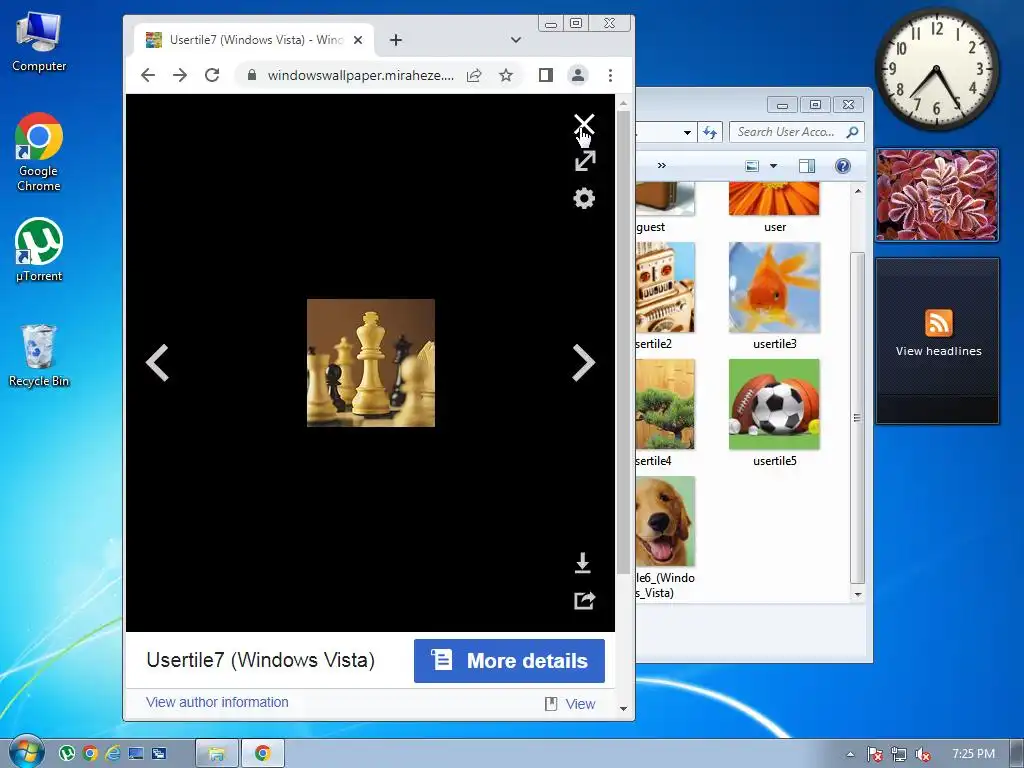This screenshot has height=768, width=1024.
Task: Open the Computer desktop icon
Action: [x=39, y=42]
